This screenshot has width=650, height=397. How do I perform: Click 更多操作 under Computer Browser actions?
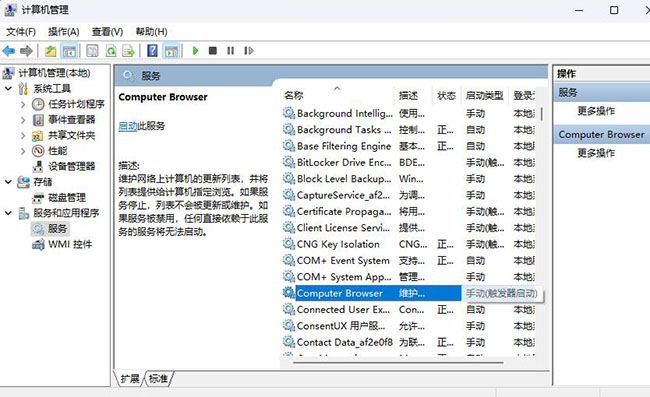[596, 153]
